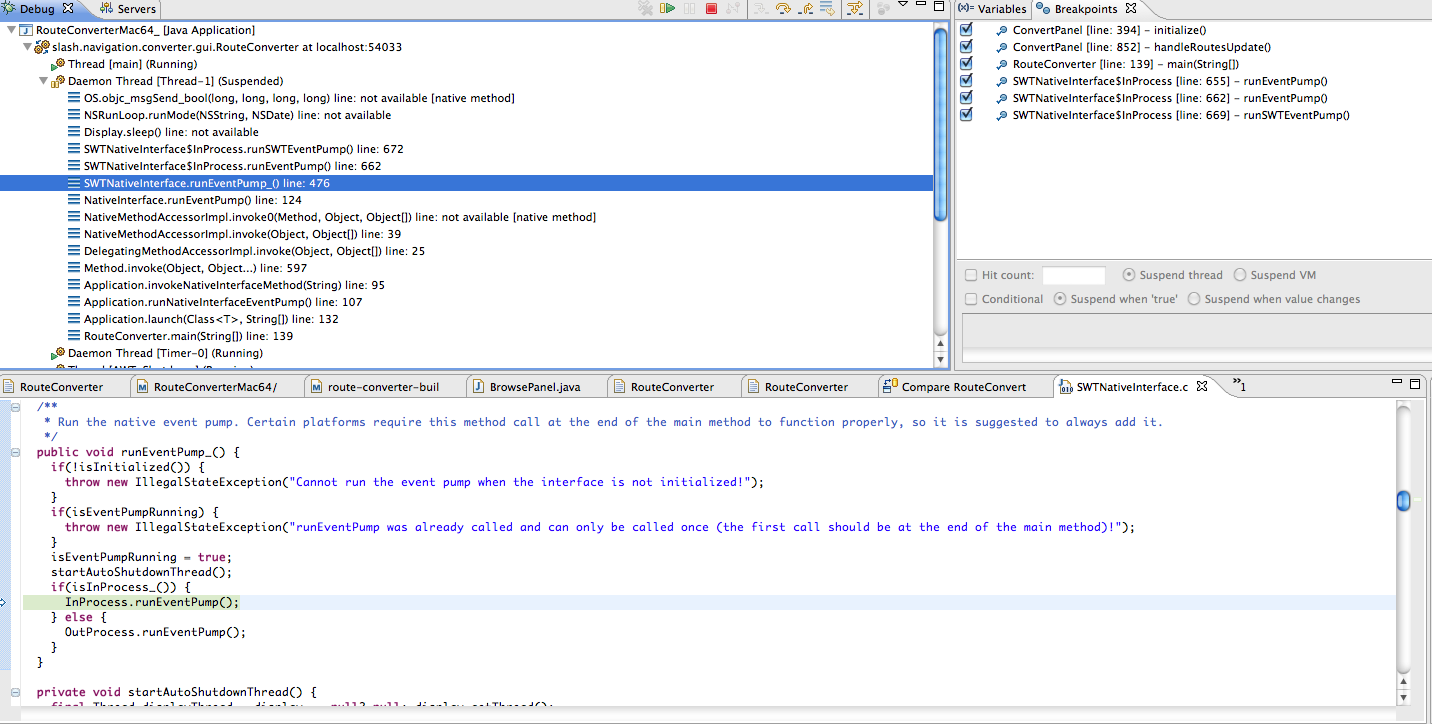Click the Step Over icon
The width and height of the screenshot is (1432, 724).
(783, 9)
